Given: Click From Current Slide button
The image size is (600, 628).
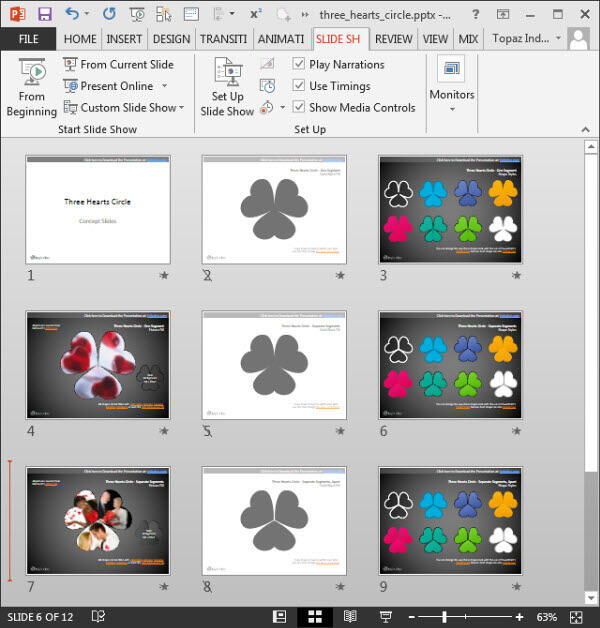Looking at the screenshot, I should pos(118,64).
